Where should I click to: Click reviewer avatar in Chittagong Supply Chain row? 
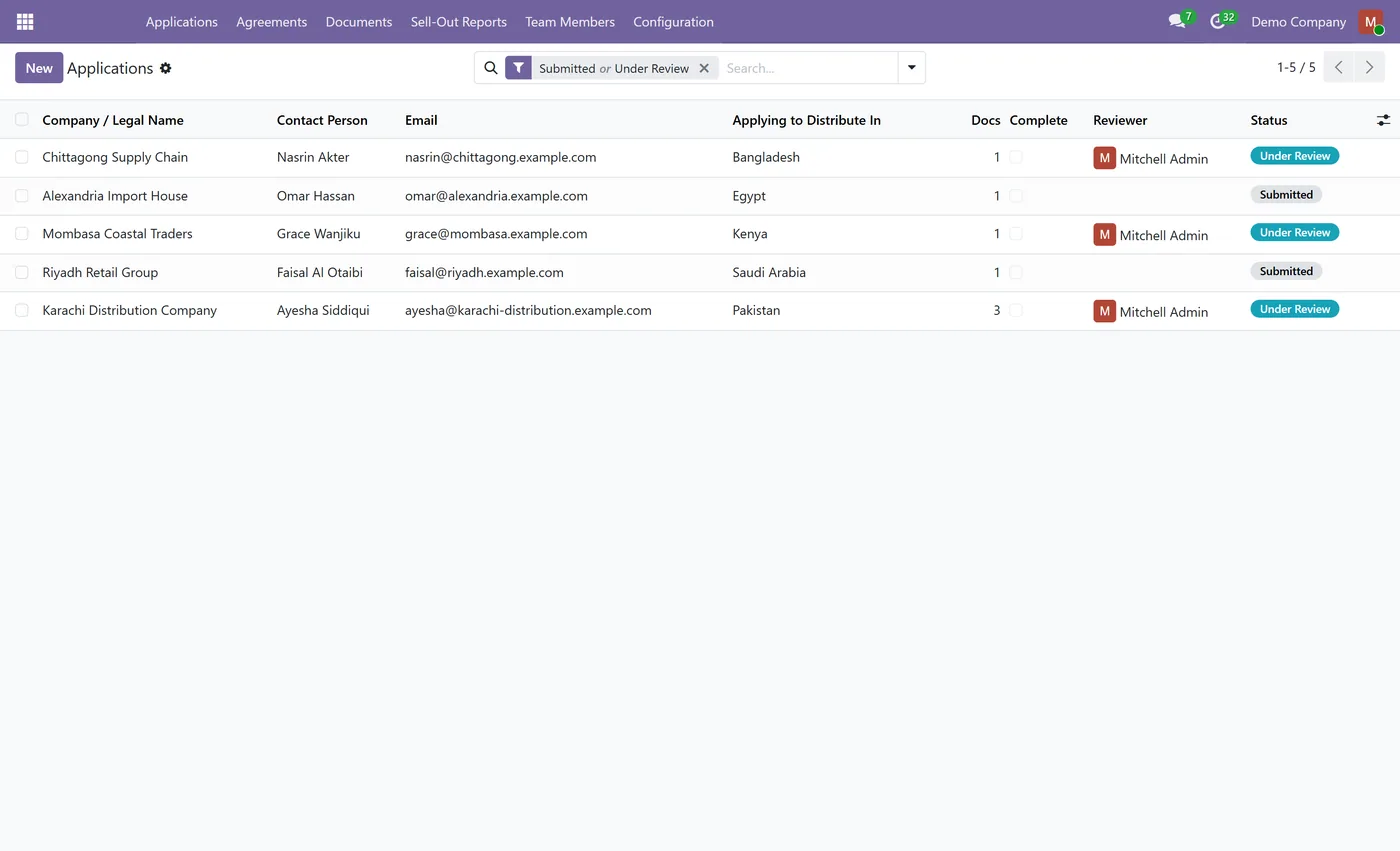coord(1104,158)
